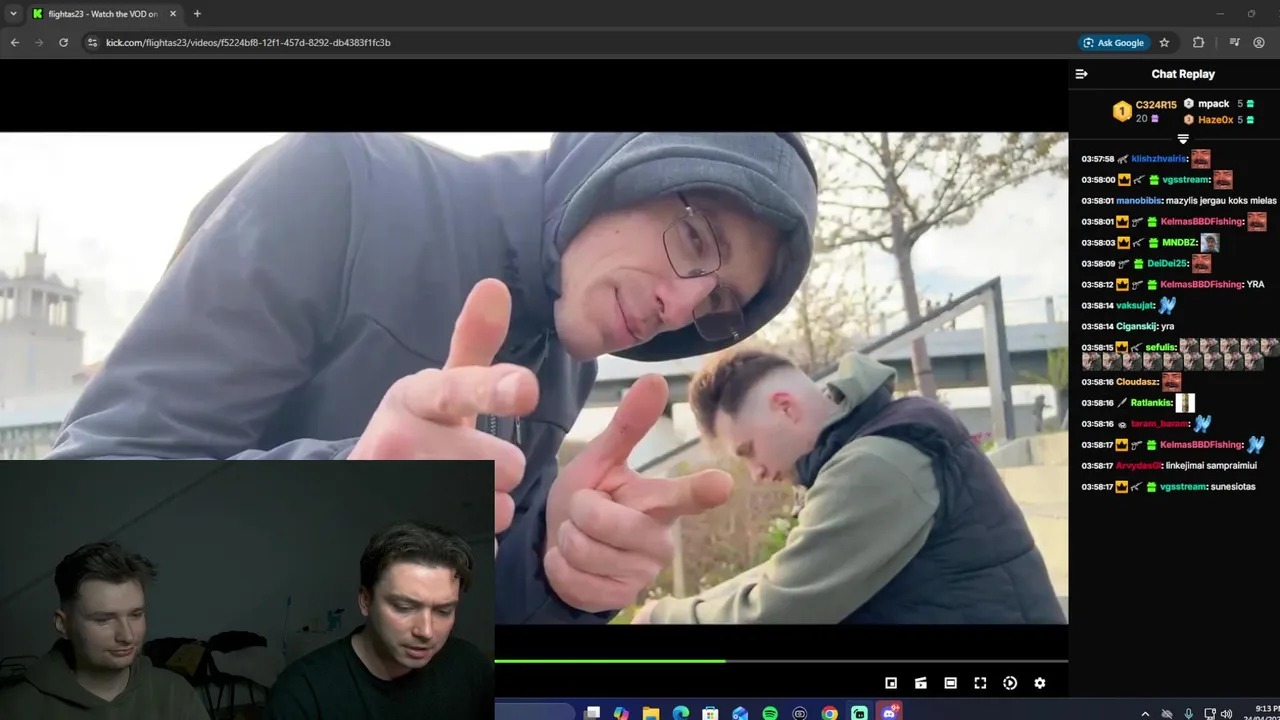
Task: Open File Explorer from taskbar
Action: pos(651,713)
